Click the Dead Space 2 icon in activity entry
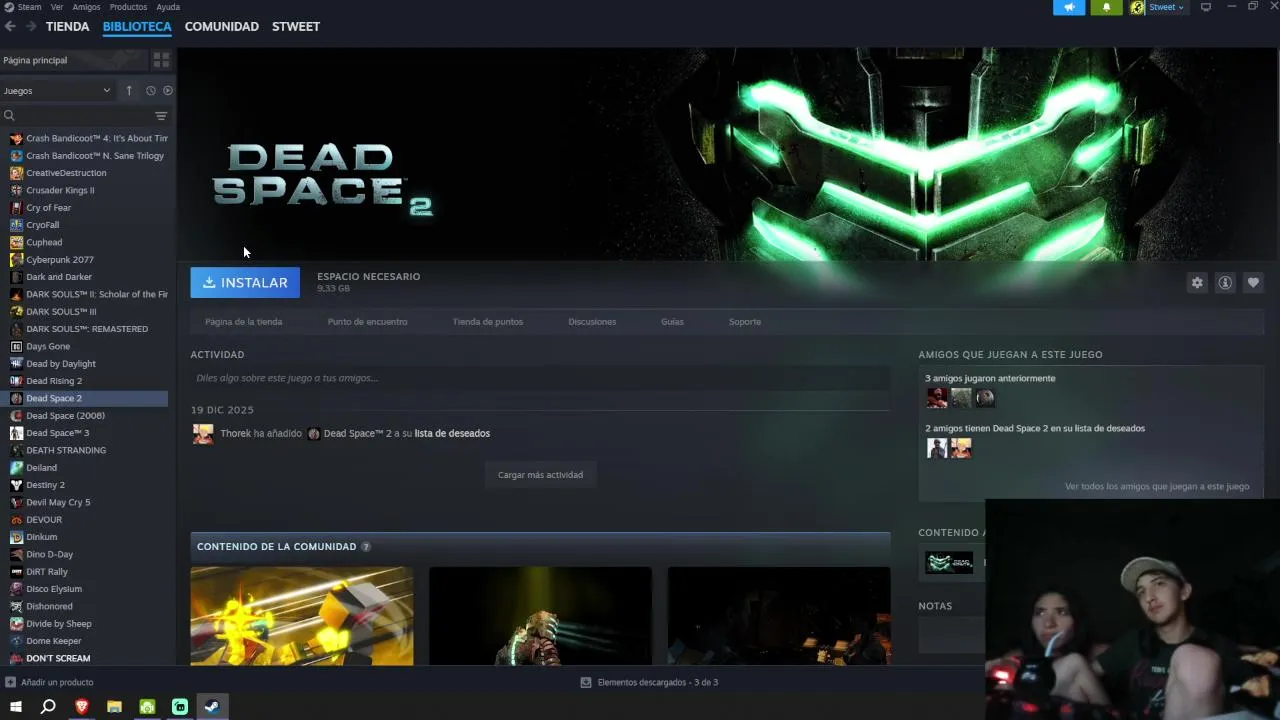The width and height of the screenshot is (1280, 720). (x=314, y=434)
